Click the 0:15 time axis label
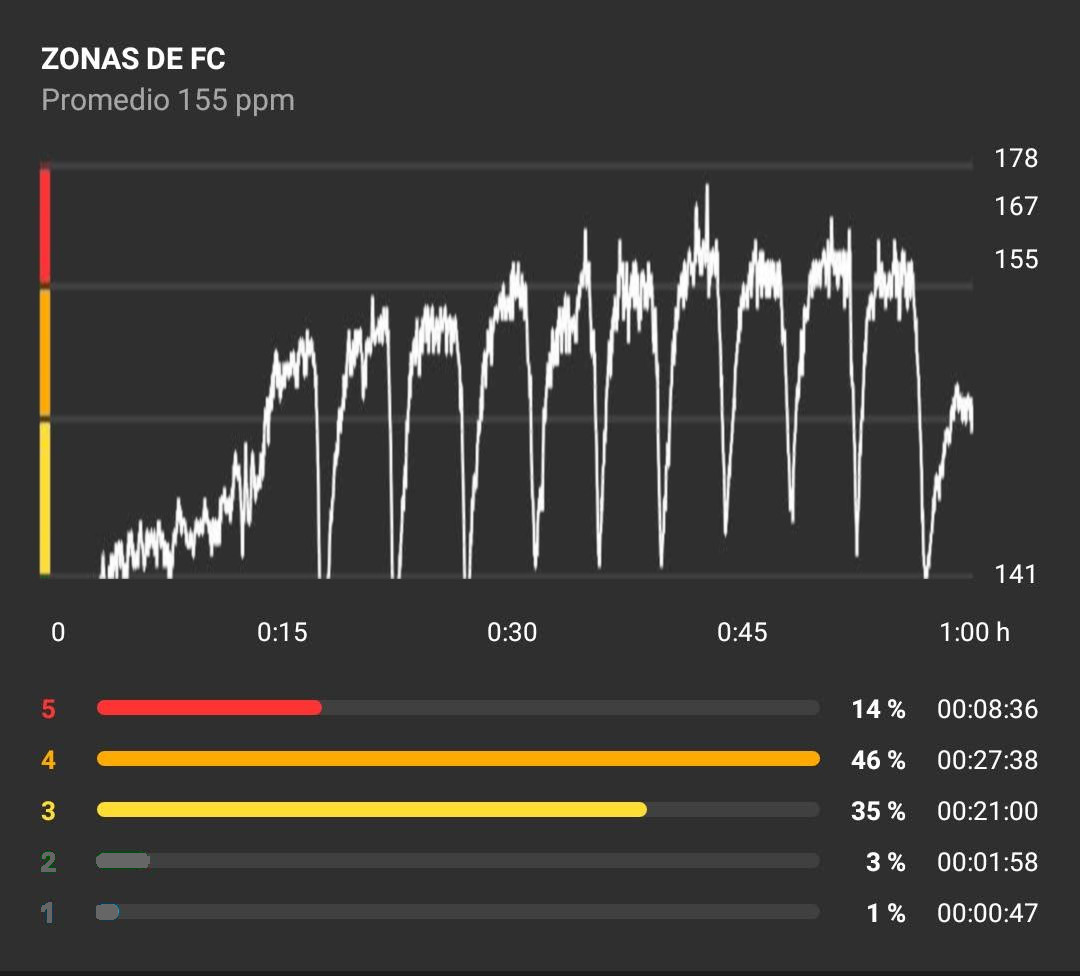Screen dimensions: 1080x976 tap(282, 632)
